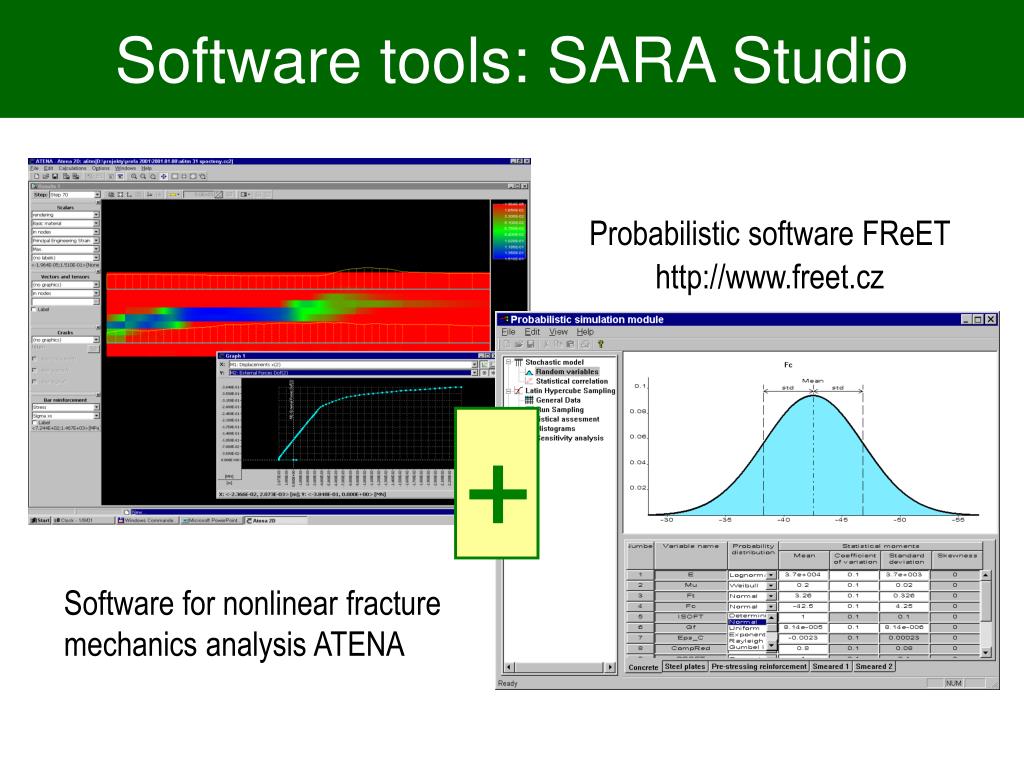Open Help menu in Probabilistic simulation module

585,332
